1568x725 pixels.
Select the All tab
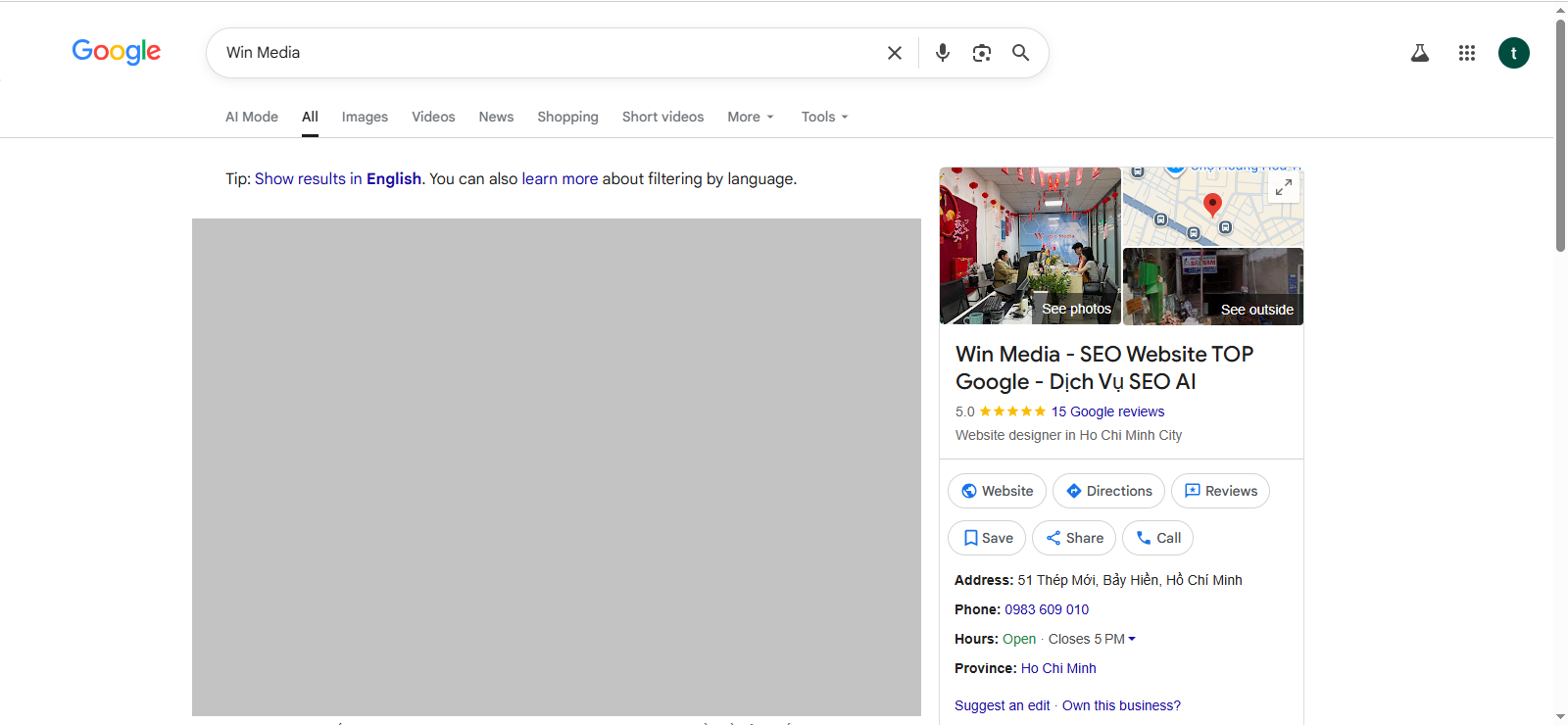tap(310, 117)
